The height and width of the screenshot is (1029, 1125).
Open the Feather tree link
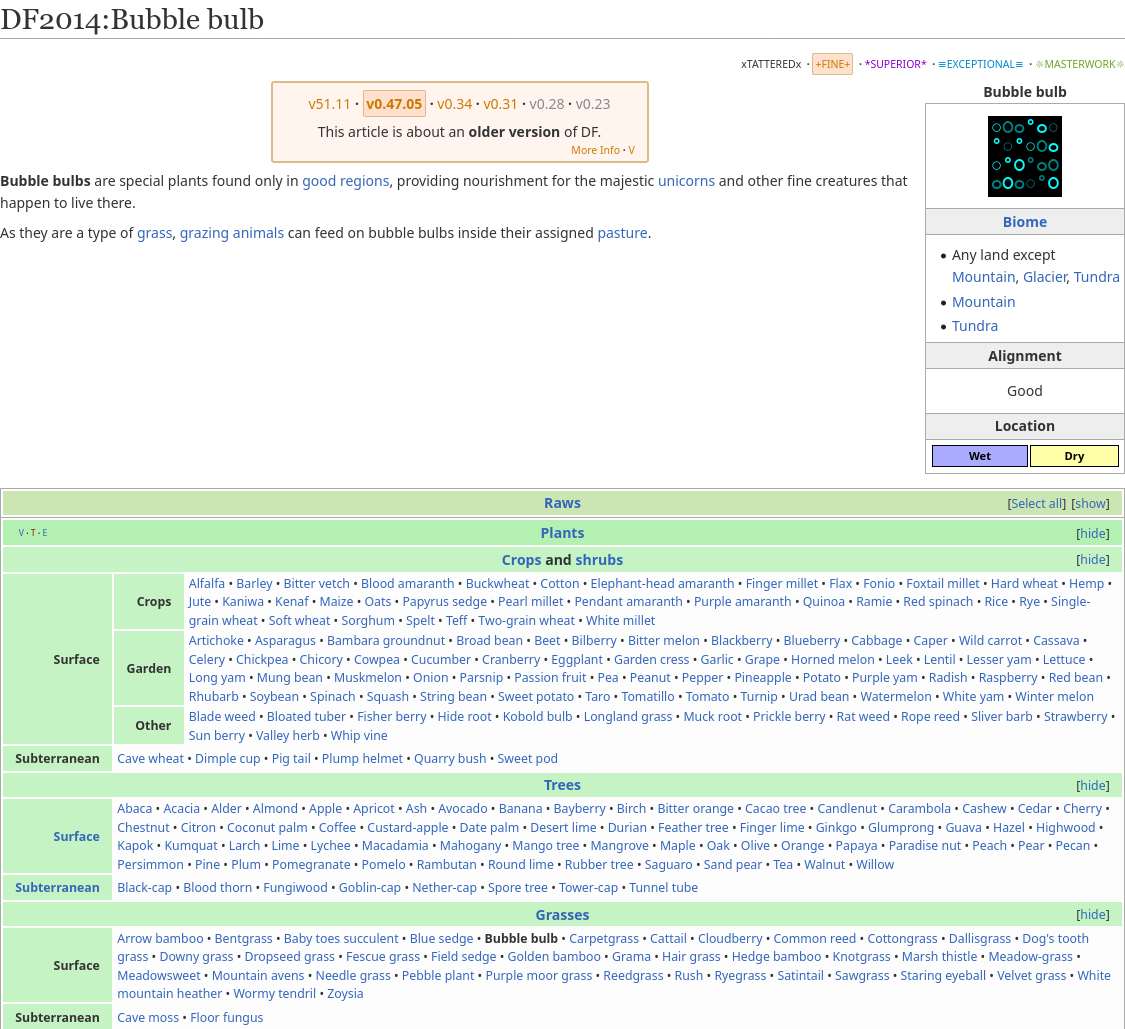tap(693, 827)
